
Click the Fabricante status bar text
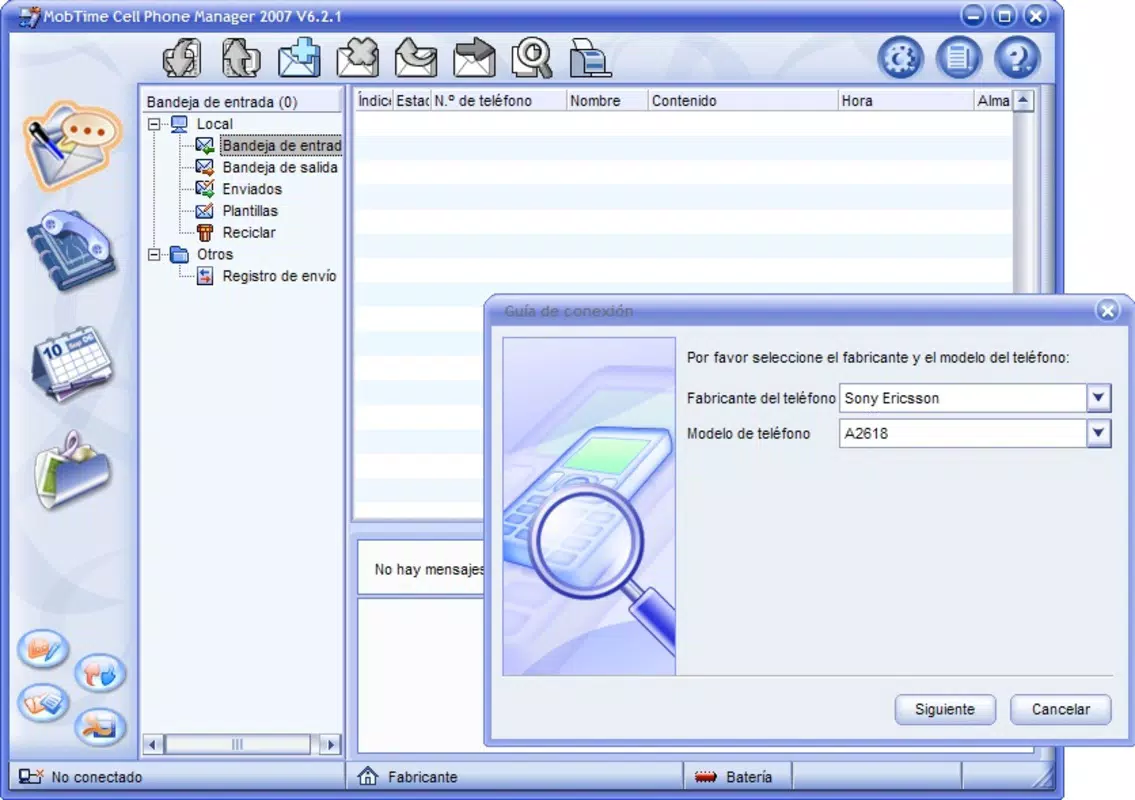point(422,777)
